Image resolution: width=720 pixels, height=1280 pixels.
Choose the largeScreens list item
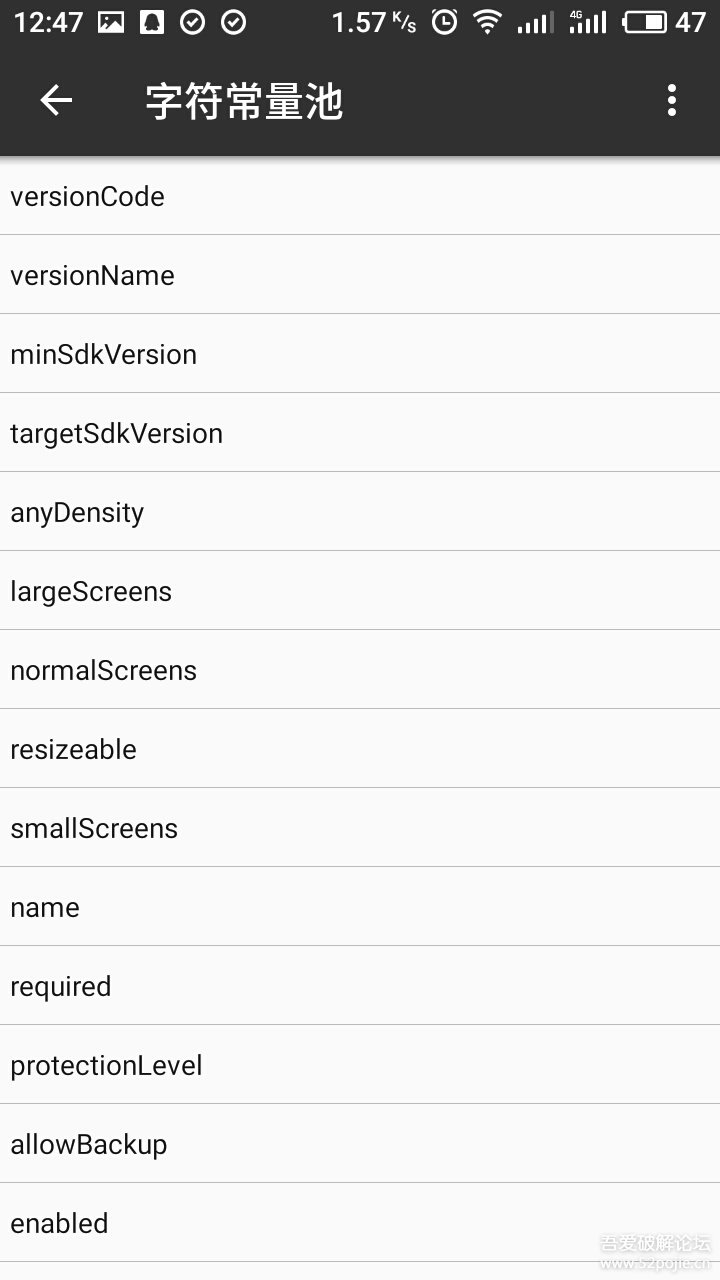(360, 591)
